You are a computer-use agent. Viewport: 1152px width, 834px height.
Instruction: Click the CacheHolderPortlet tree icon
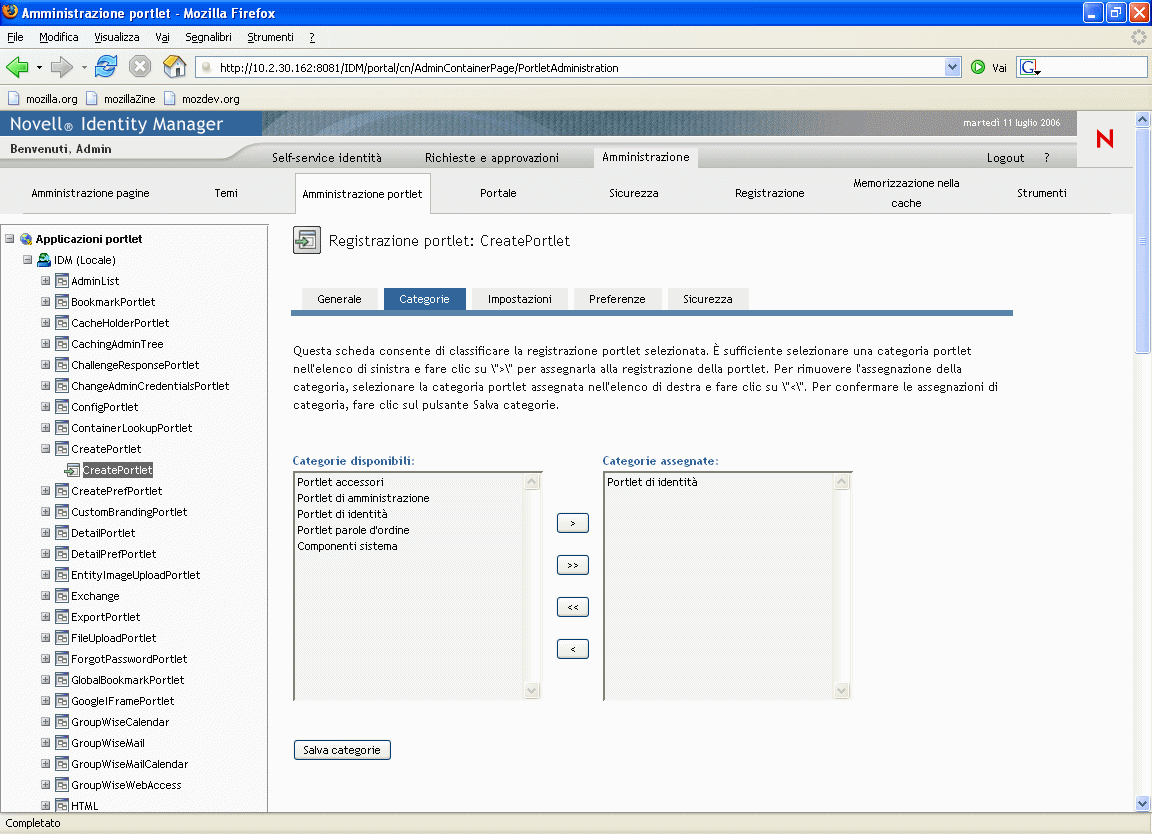[x=62, y=323]
